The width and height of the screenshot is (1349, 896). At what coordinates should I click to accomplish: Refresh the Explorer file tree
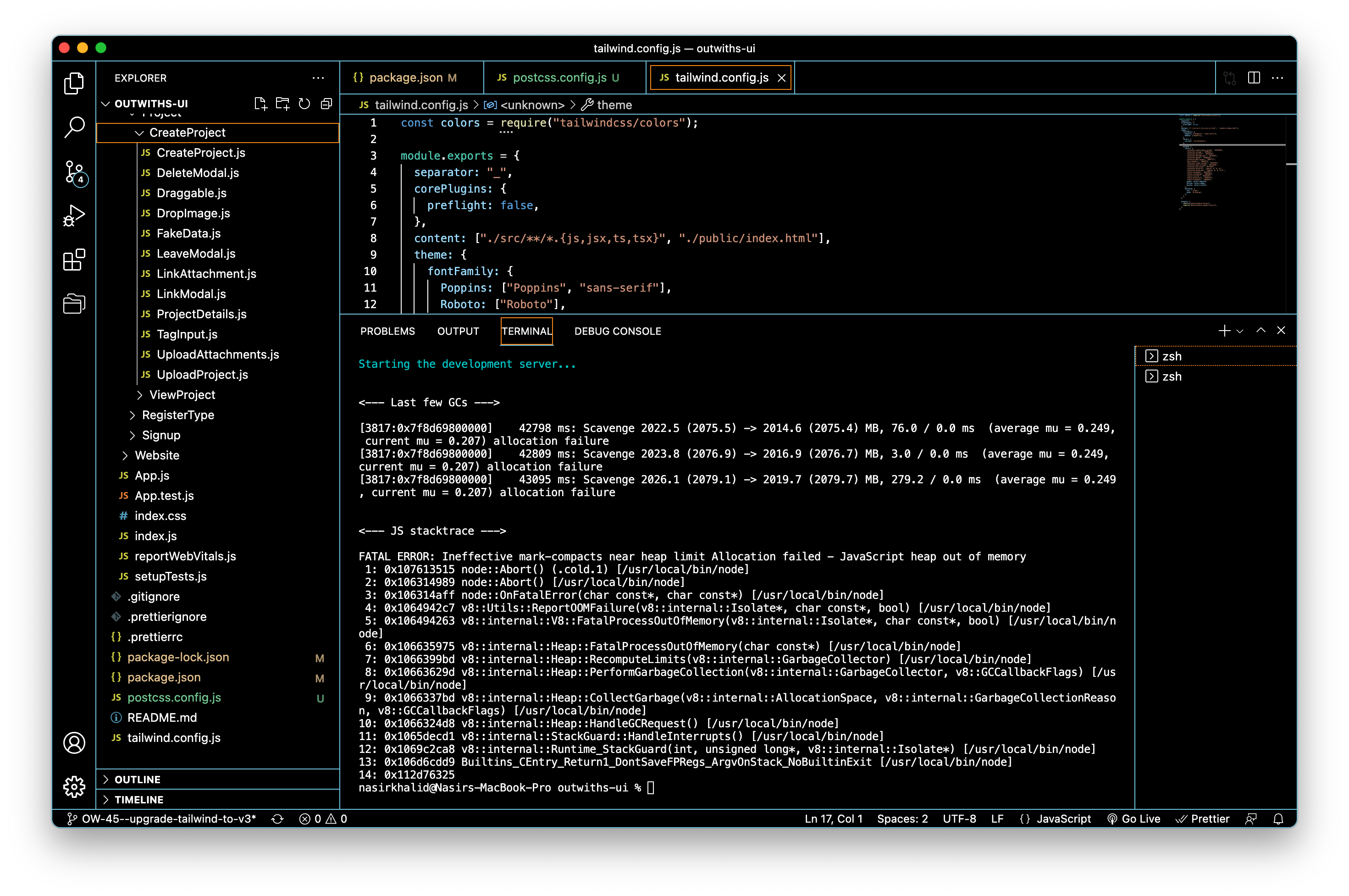coord(304,104)
